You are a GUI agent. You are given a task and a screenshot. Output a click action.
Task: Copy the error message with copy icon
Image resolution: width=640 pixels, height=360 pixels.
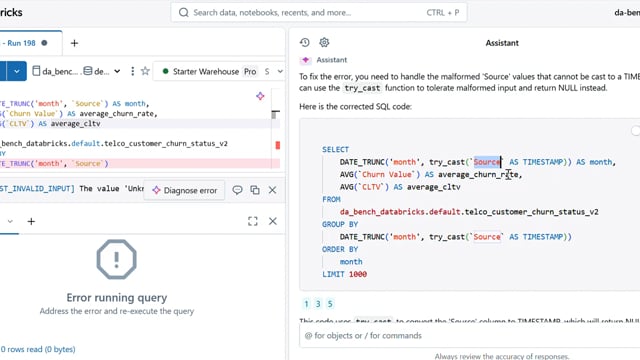tap(255, 190)
